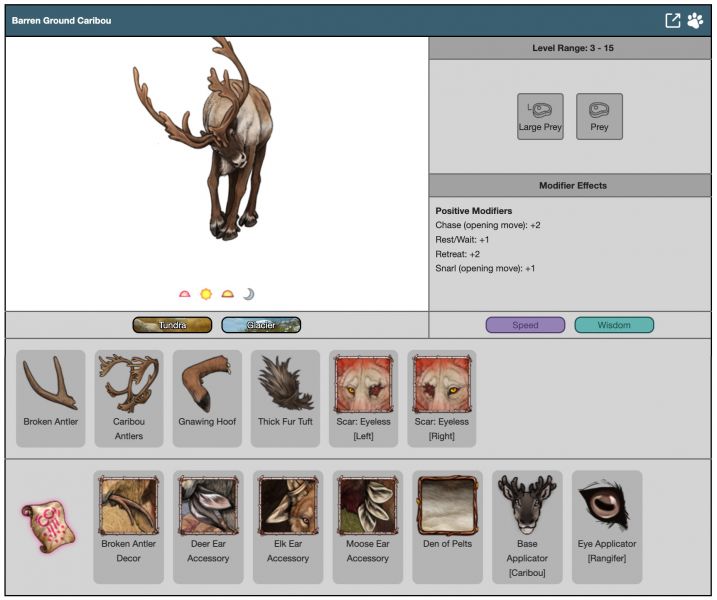Select the teal Wisdom stat tag
The width and height of the screenshot is (717, 600).
coord(614,325)
